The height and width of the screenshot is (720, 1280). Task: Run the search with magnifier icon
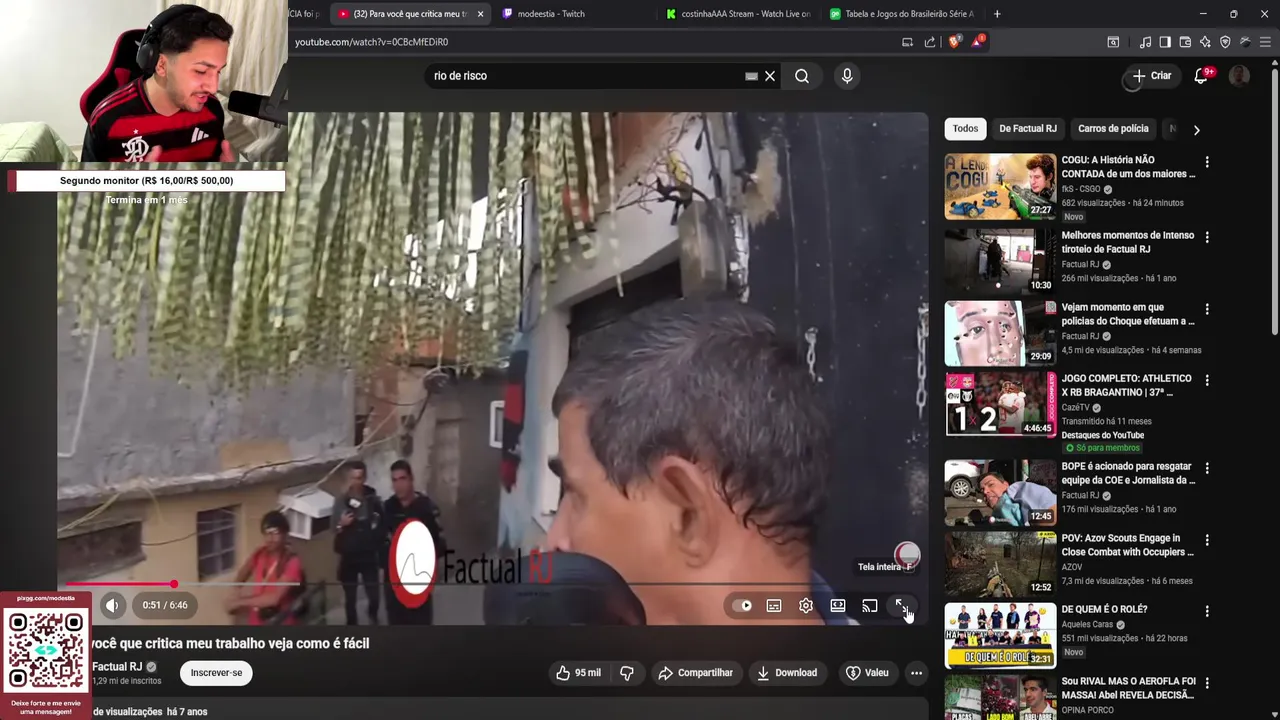click(802, 76)
